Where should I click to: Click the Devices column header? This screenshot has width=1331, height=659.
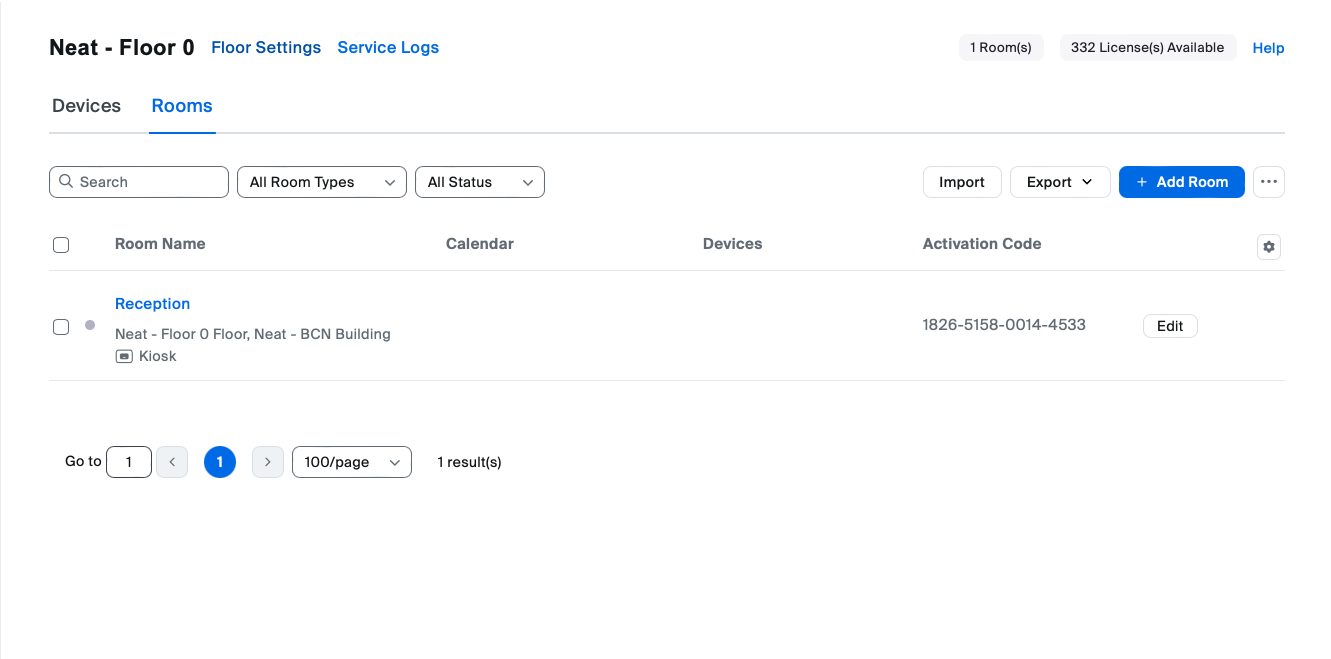(733, 244)
